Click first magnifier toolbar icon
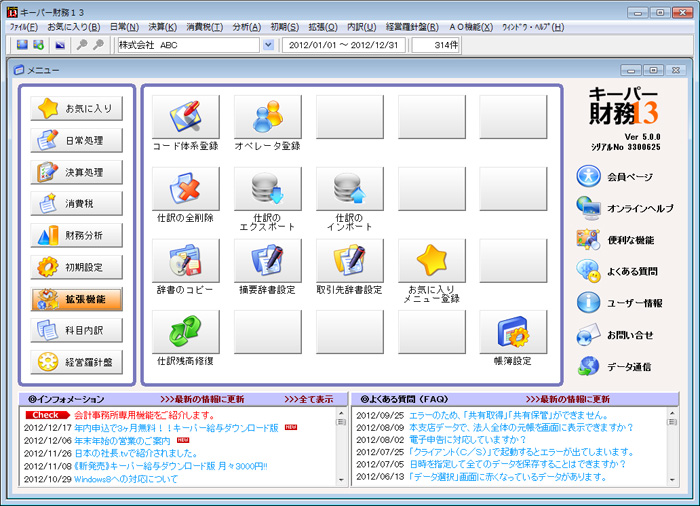Screen dimensions: 700x506 click(82, 45)
